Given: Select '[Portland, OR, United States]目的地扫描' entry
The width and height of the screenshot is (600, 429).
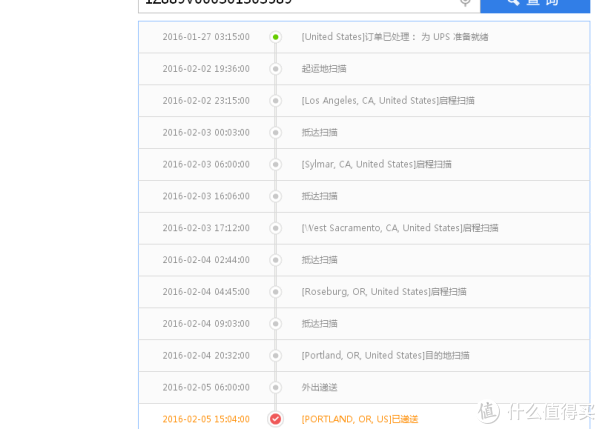Looking at the screenshot, I should 385,356.
